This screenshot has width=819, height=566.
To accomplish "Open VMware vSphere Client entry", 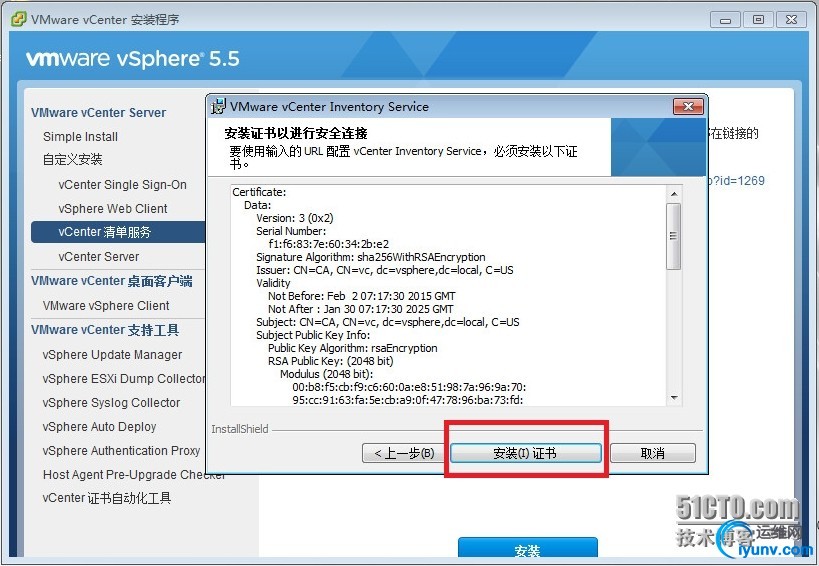I will [106, 306].
